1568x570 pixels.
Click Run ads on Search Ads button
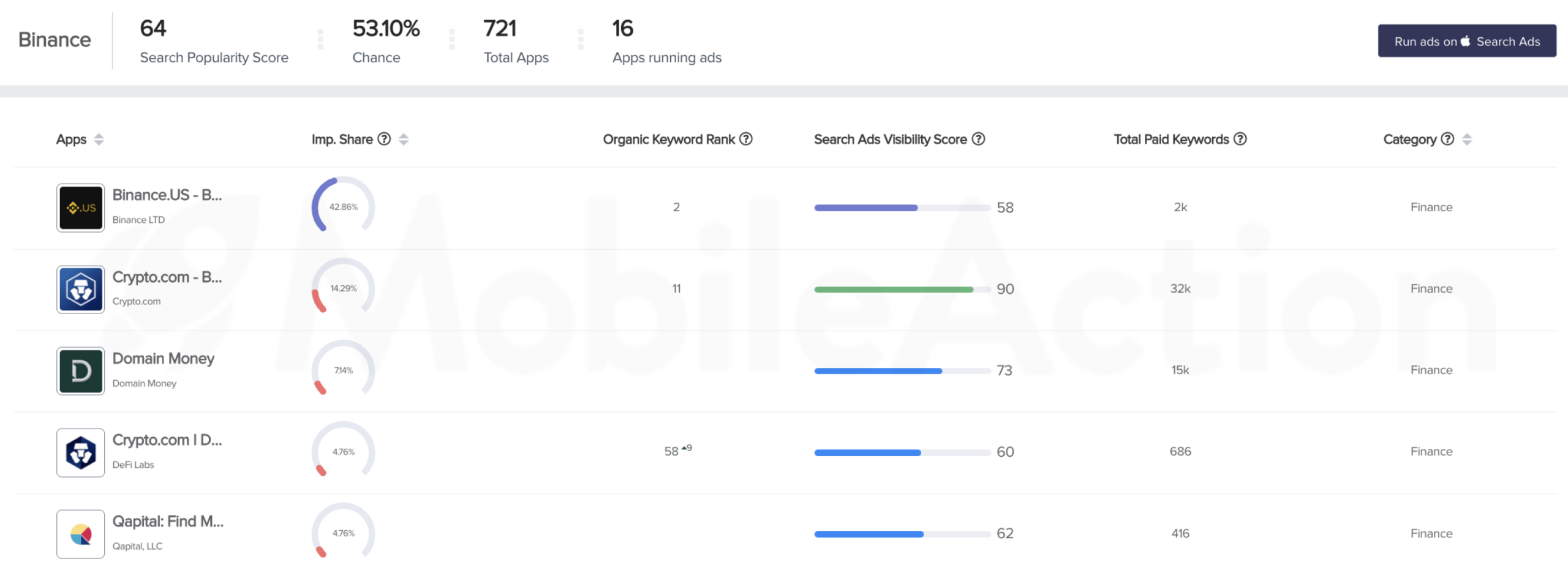[1467, 41]
